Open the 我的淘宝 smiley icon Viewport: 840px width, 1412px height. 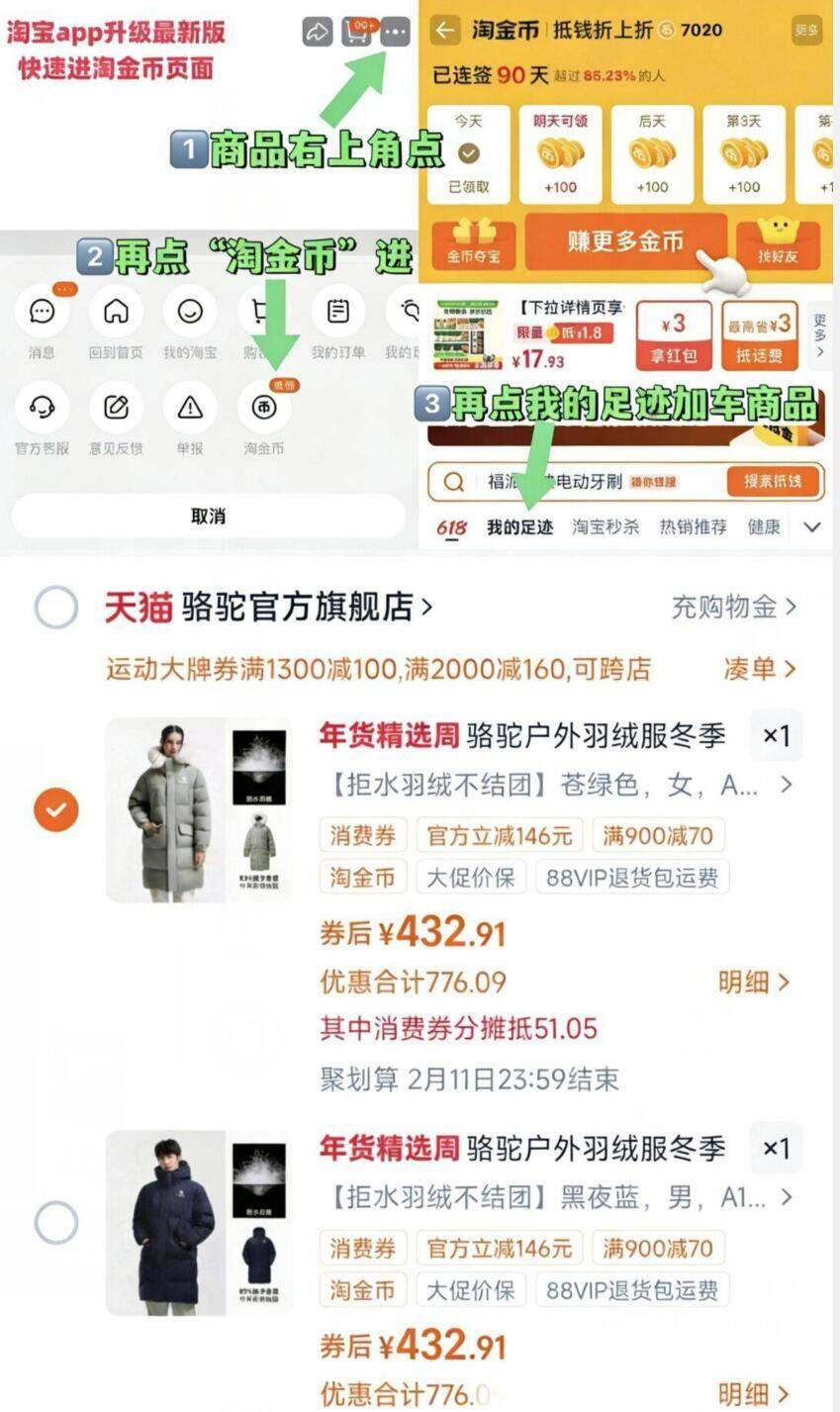190,312
